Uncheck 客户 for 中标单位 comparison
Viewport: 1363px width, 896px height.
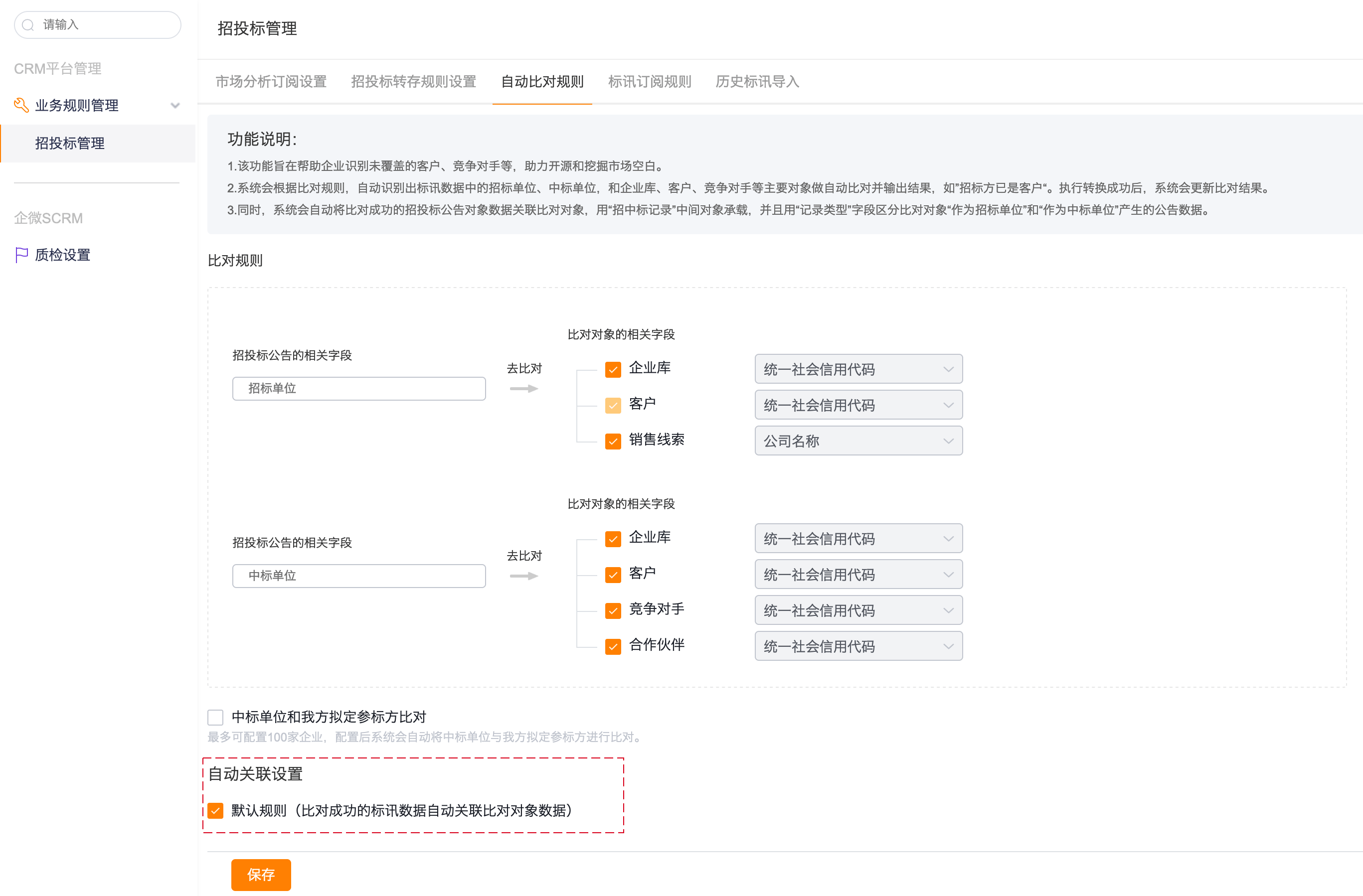tap(613, 574)
